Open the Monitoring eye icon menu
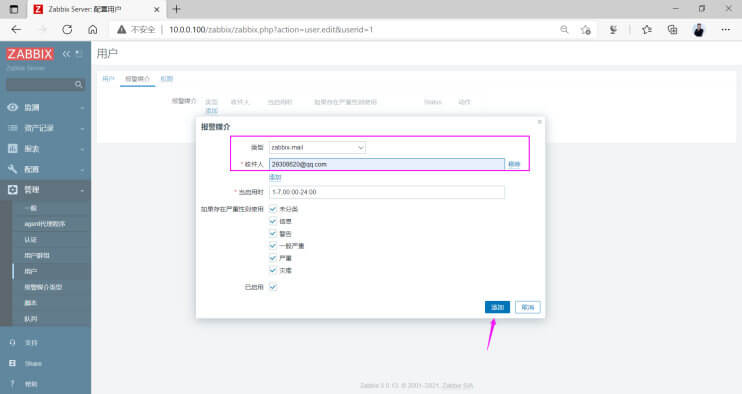Viewport: 742px width, 394px height. click(13, 107)
